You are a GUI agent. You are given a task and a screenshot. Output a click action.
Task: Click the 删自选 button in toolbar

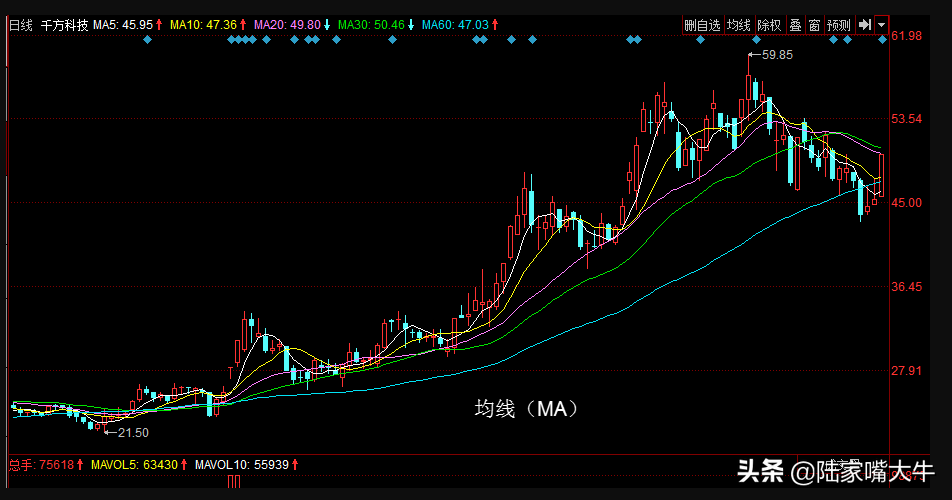pyautogui.click(x=702, y=24)
